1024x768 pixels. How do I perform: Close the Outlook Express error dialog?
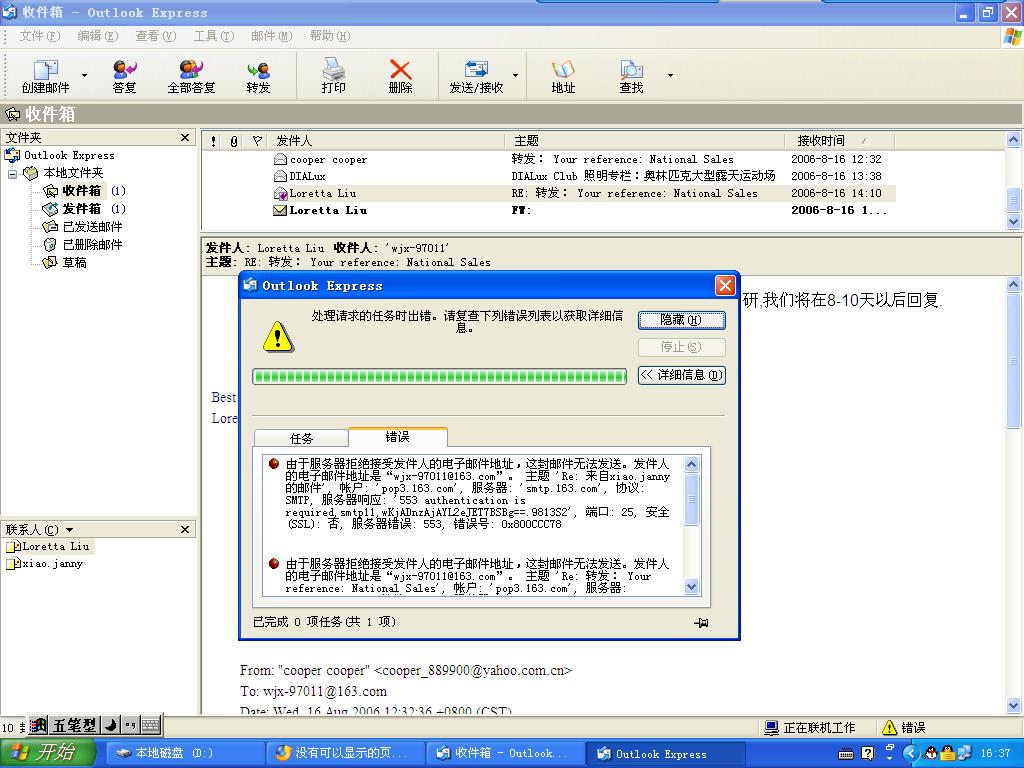[725, 285]
